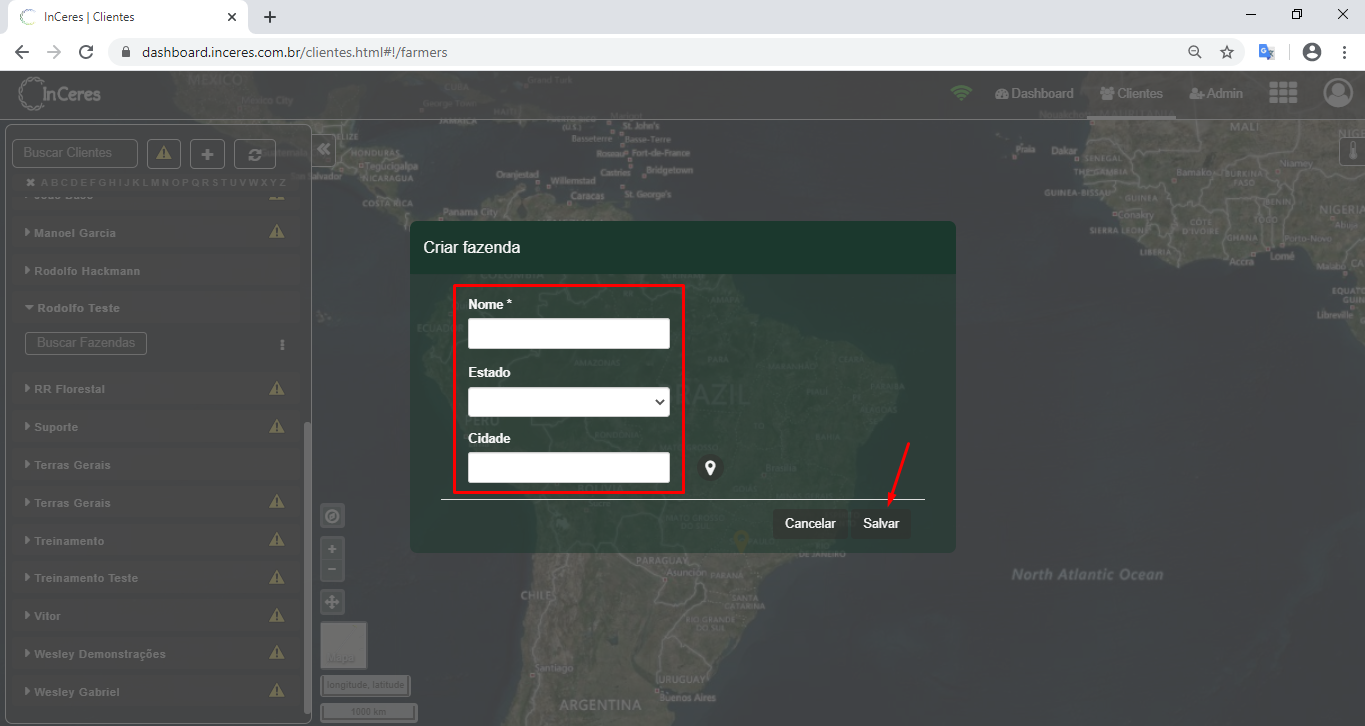Bookmark this page with the star icon
The image size is (1365, 726).
coord(1227,52)
